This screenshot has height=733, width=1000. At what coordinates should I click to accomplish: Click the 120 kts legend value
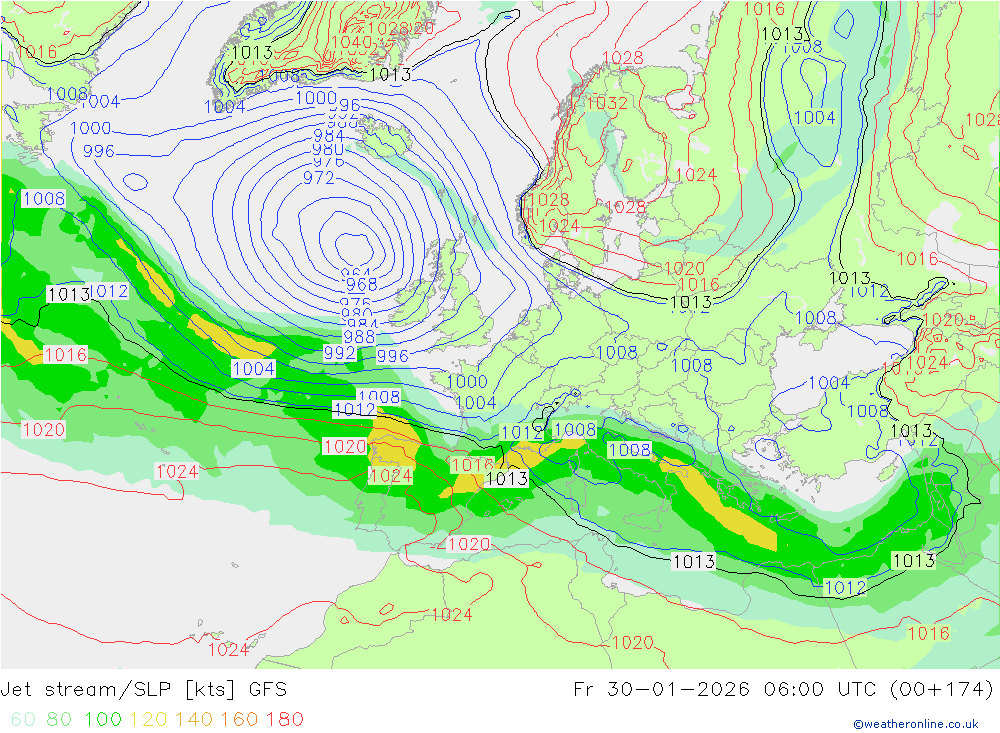[148, 720]
